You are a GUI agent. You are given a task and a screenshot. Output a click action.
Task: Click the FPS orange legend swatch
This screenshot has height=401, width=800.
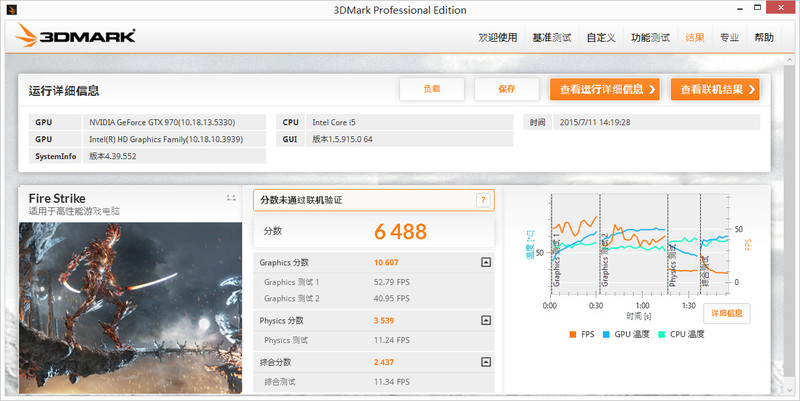tap(572, 335)
